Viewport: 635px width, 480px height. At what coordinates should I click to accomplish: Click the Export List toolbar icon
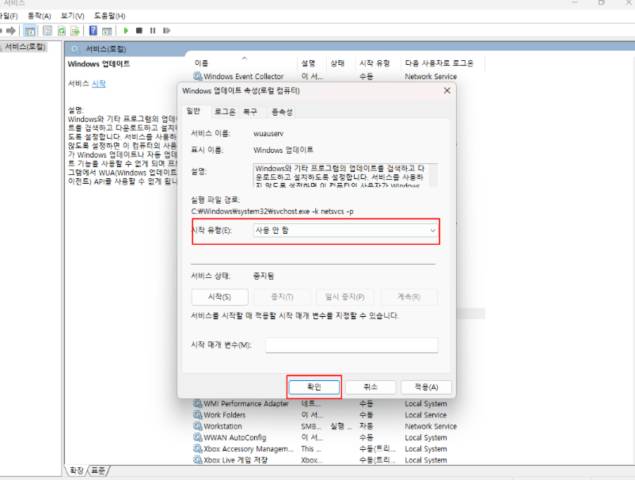pos(75,31)
